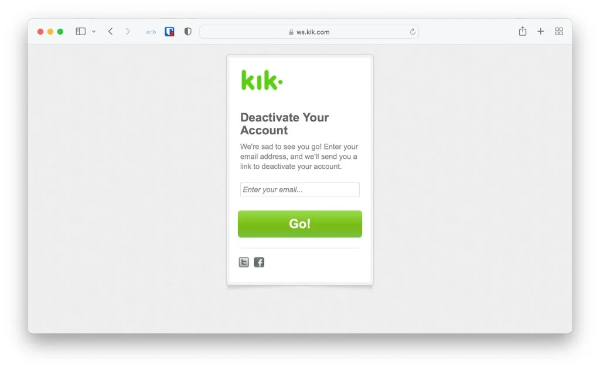Expand the sidebar options dropdown chevron
600x370 pixels.
click(94, 32)
